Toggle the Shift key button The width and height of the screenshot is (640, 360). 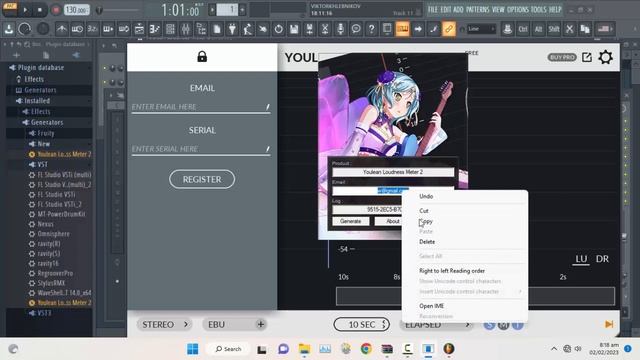[x=554, y=29]
